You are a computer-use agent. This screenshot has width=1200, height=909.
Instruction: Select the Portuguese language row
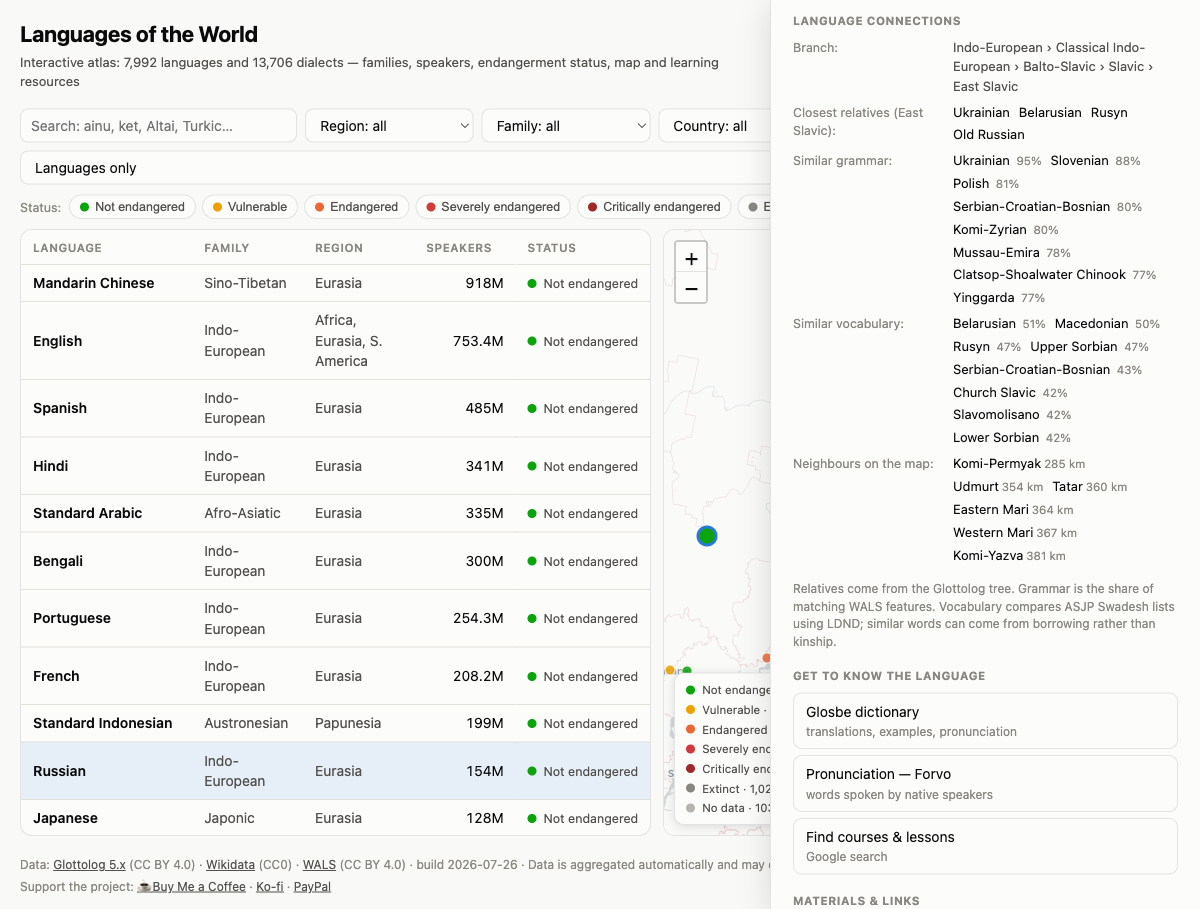(x=336, y=618)
